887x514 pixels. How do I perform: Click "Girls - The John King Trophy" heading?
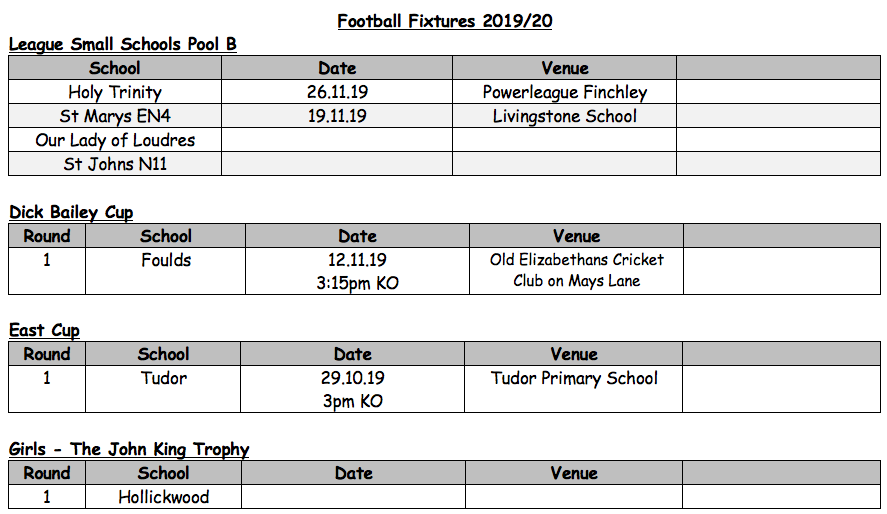point(129,449)
